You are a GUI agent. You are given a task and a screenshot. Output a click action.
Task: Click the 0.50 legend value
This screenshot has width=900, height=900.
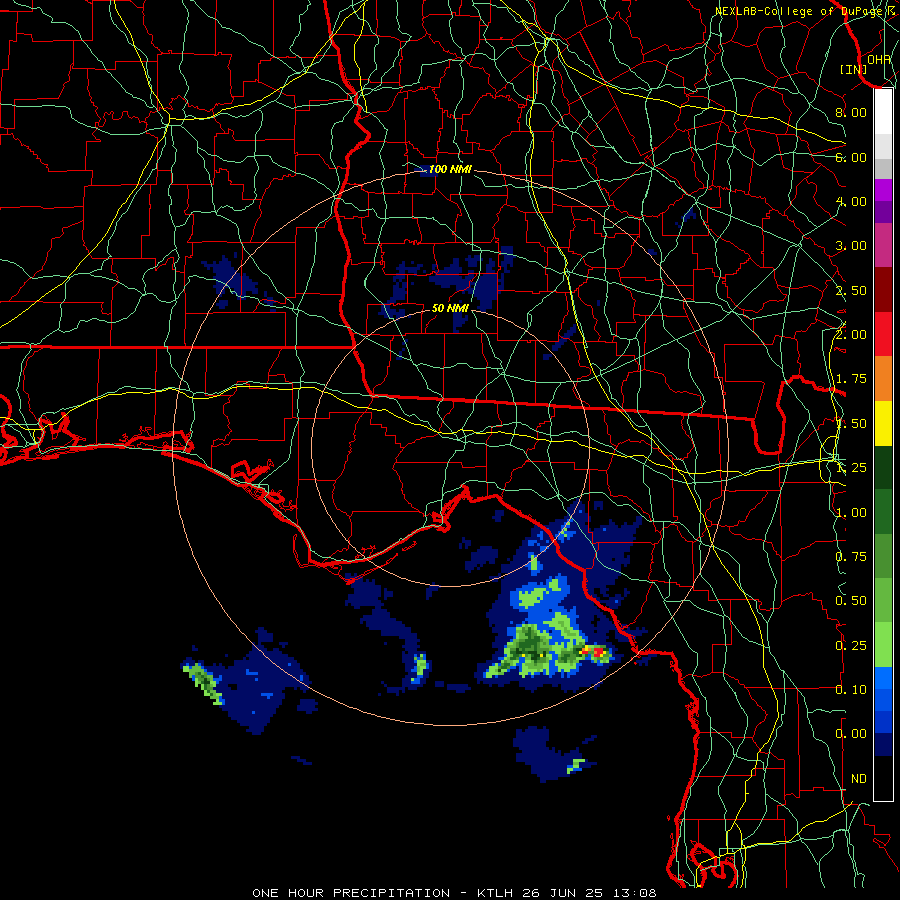point(851,601)
